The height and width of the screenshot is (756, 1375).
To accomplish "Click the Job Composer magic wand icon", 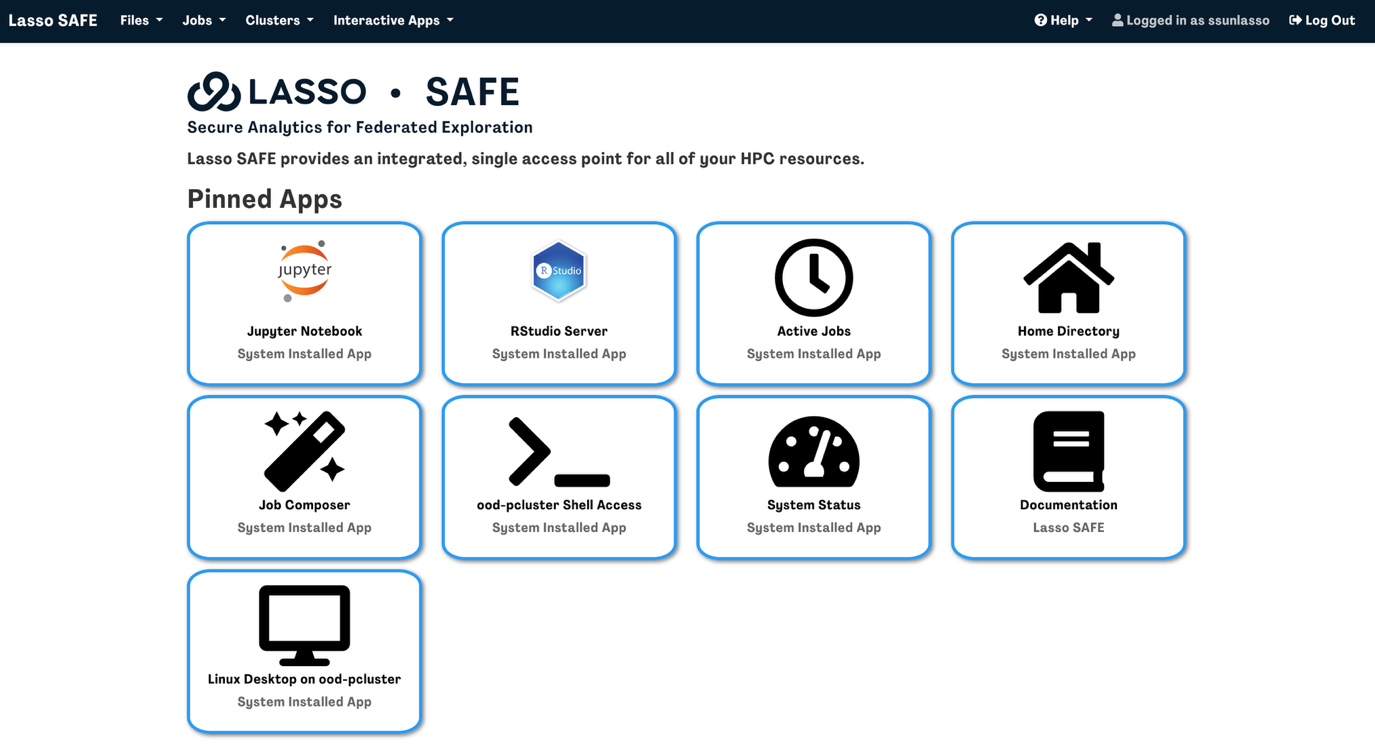I will 304,451.
